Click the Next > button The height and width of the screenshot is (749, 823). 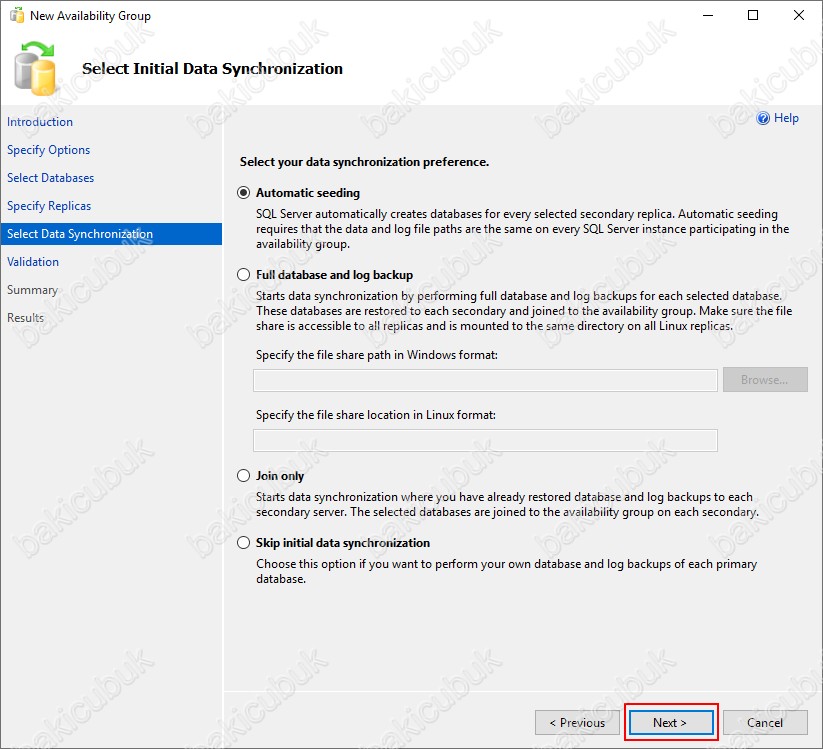[670, 723]
